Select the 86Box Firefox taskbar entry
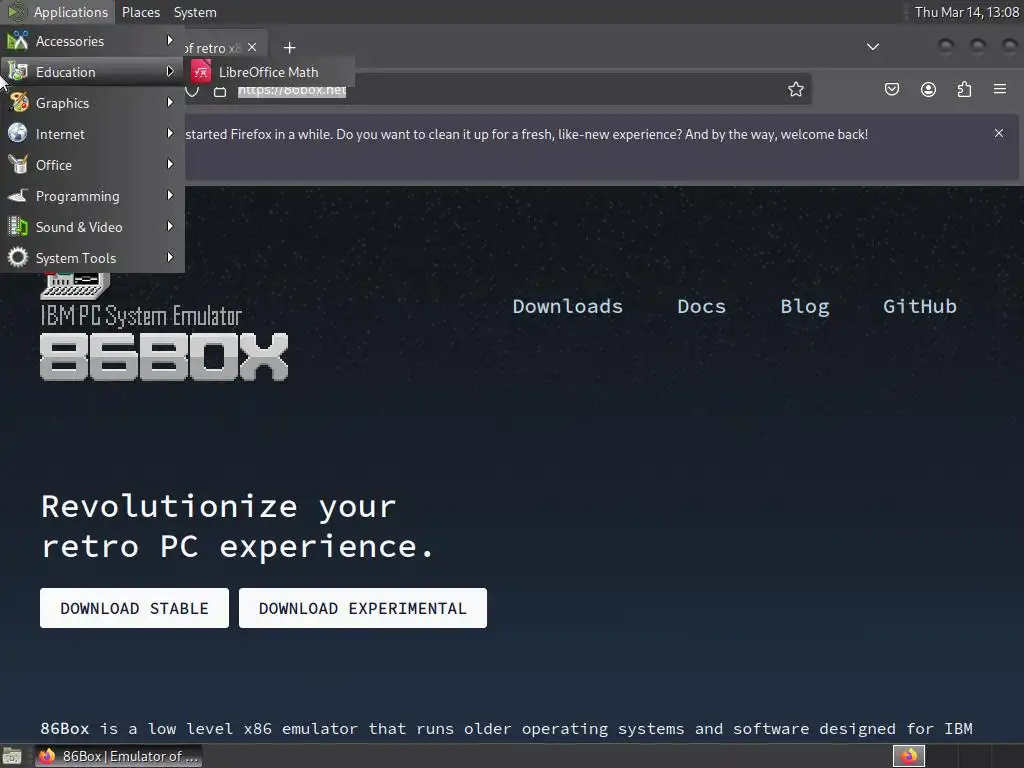Screen dimensions: 1024x768 [x=119, y=756]
